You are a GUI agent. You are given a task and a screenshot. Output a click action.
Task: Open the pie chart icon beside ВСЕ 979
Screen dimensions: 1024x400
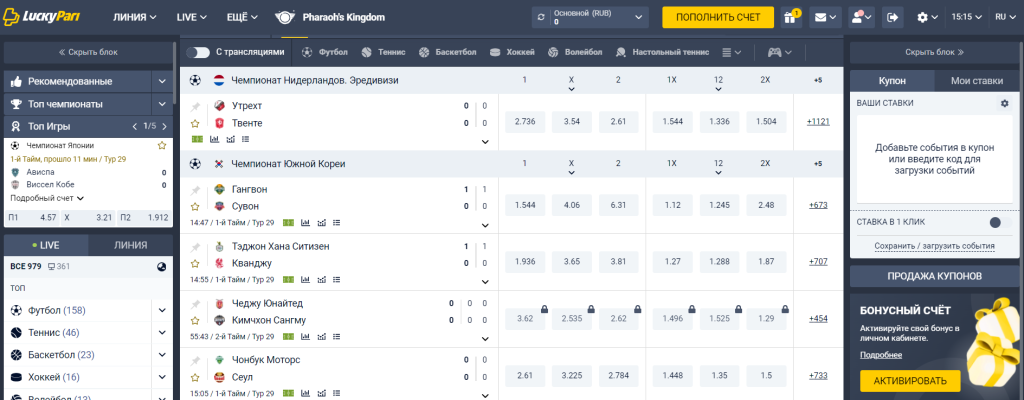(x=162, y=267)
